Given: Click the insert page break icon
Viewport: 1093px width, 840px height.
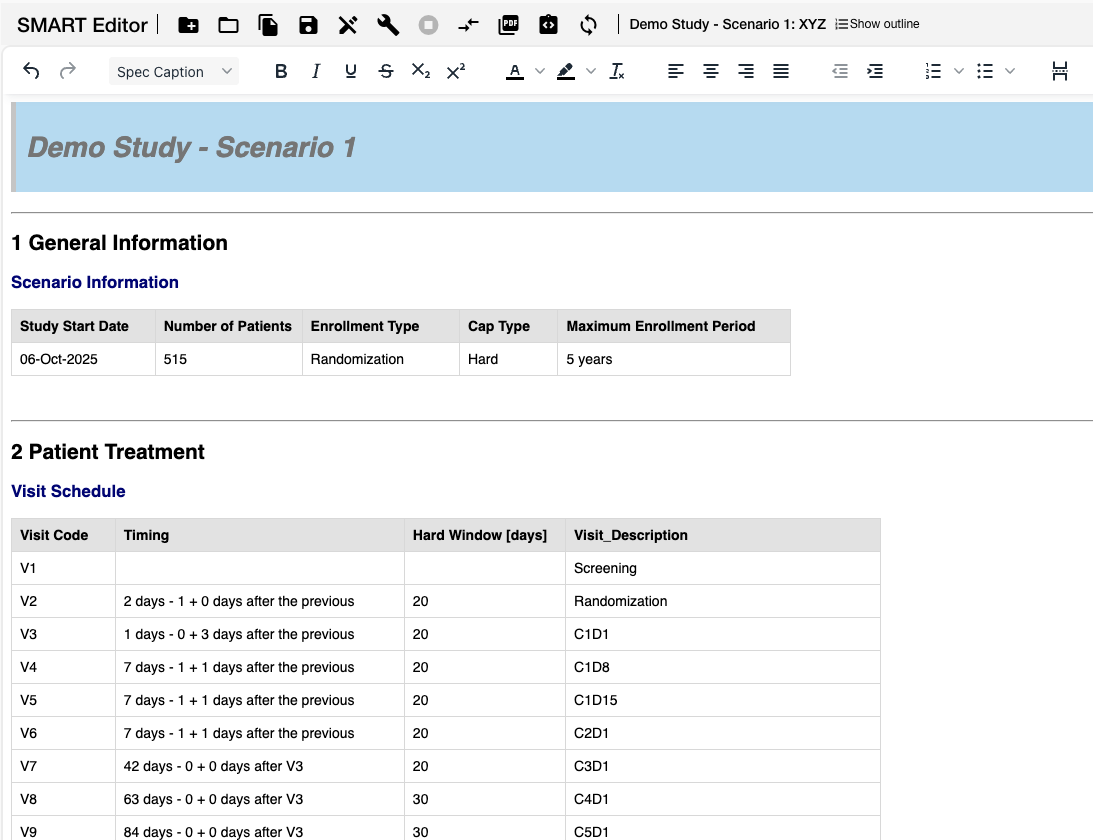Looking at the screenshot, I should (1060, 71).
